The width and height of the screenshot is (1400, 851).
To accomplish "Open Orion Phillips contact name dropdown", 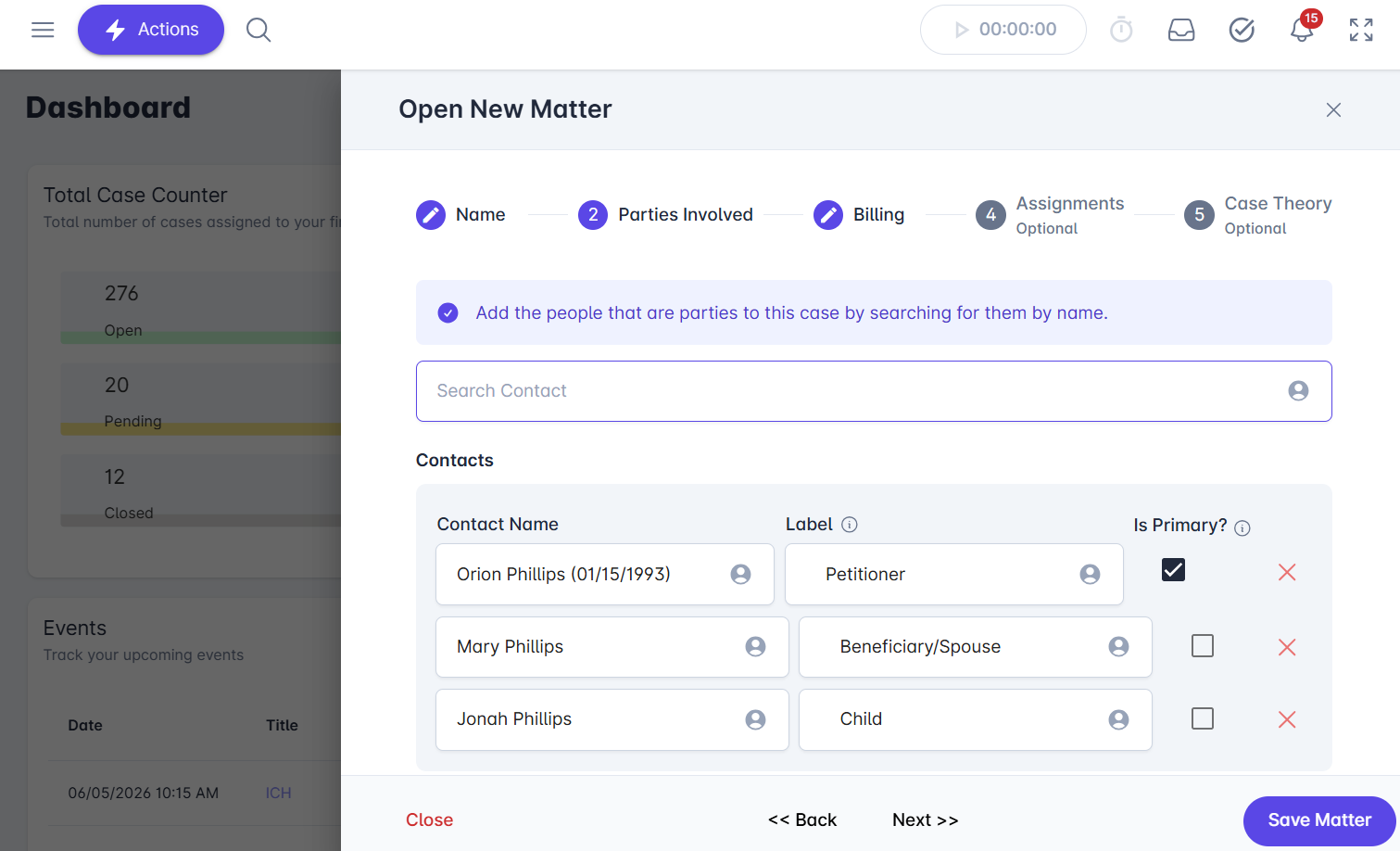I will coord(605,575).
